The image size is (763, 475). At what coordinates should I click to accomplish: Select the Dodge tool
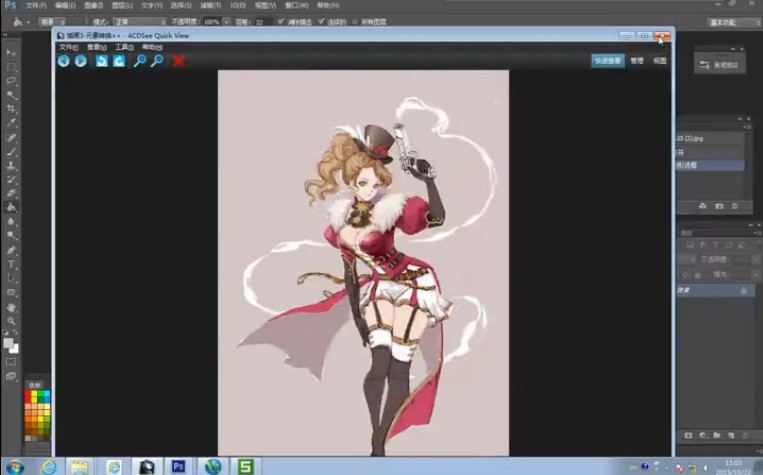pos(11,236)
